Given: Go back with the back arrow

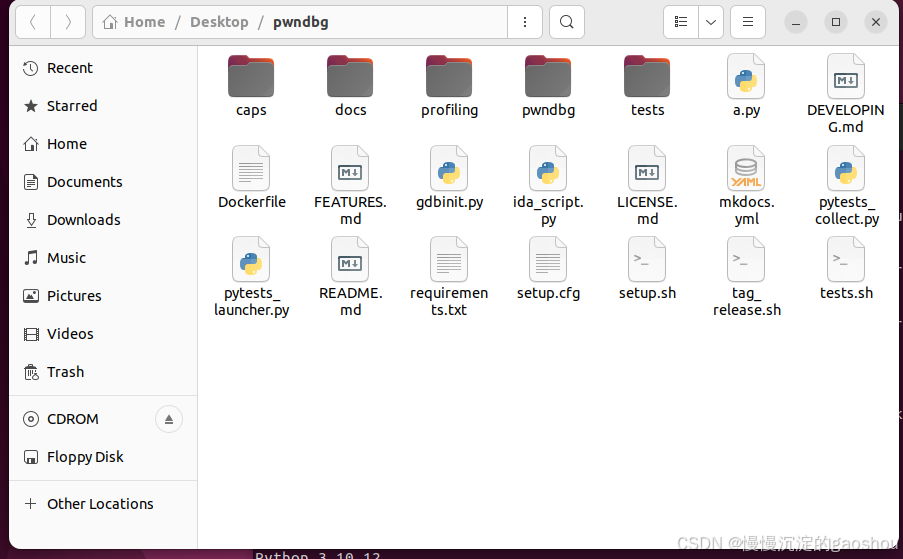Looking at the screenshot, I should click(x=33, y=22).
